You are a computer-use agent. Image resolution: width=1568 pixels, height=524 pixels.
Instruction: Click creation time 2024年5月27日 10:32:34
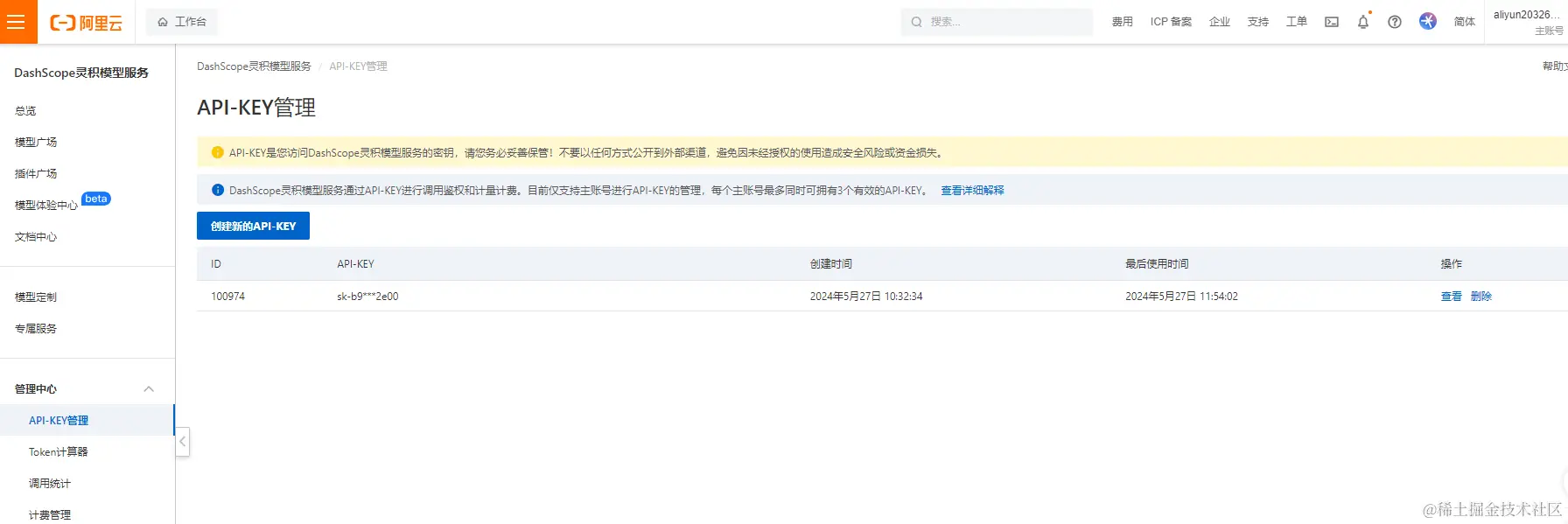pos(866,297)
